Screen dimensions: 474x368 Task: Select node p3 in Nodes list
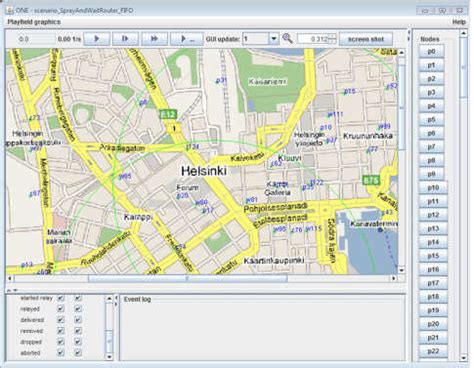click(x=431, y=92)
